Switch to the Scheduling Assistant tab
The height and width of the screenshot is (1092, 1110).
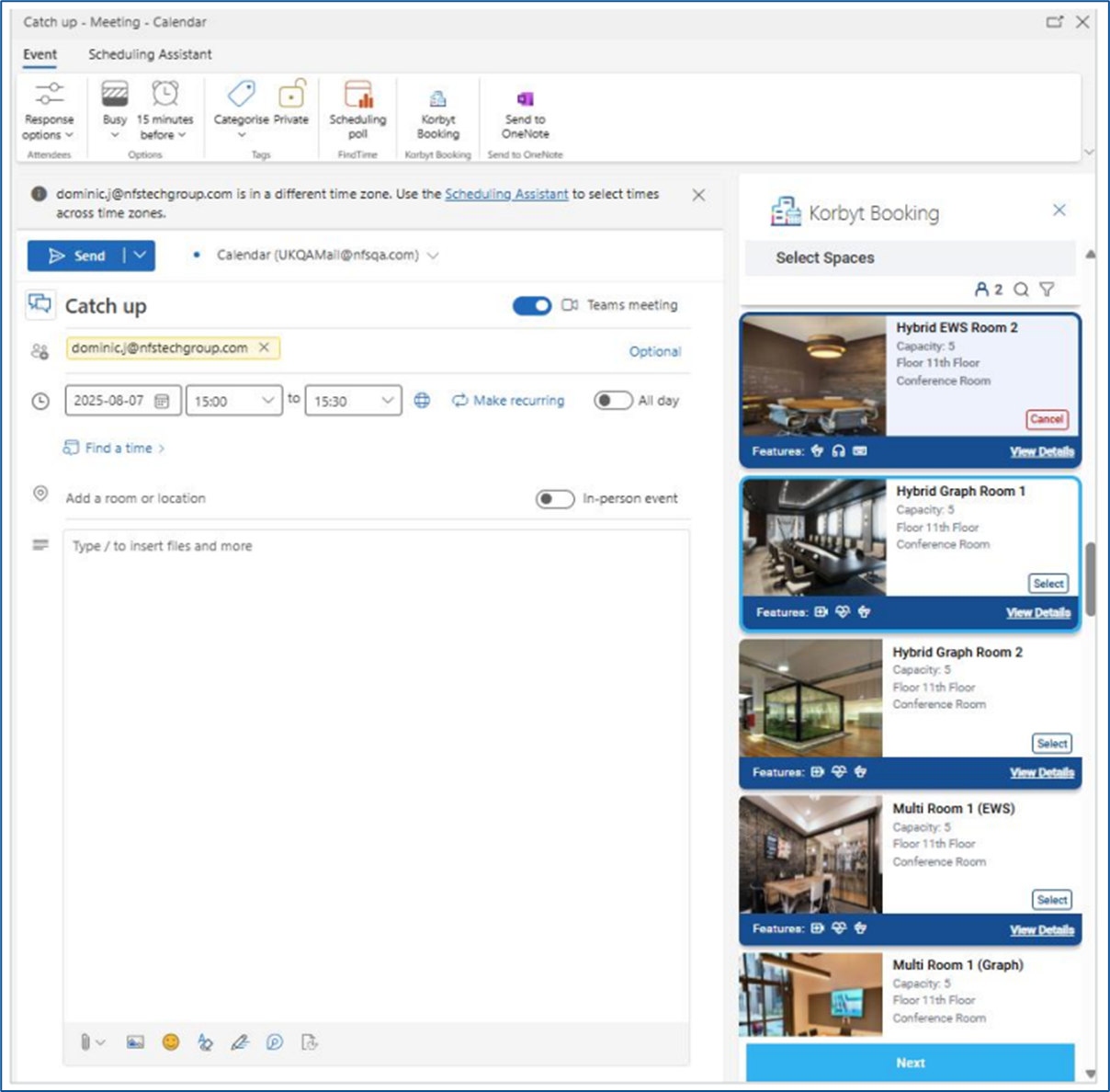point(150,54)
